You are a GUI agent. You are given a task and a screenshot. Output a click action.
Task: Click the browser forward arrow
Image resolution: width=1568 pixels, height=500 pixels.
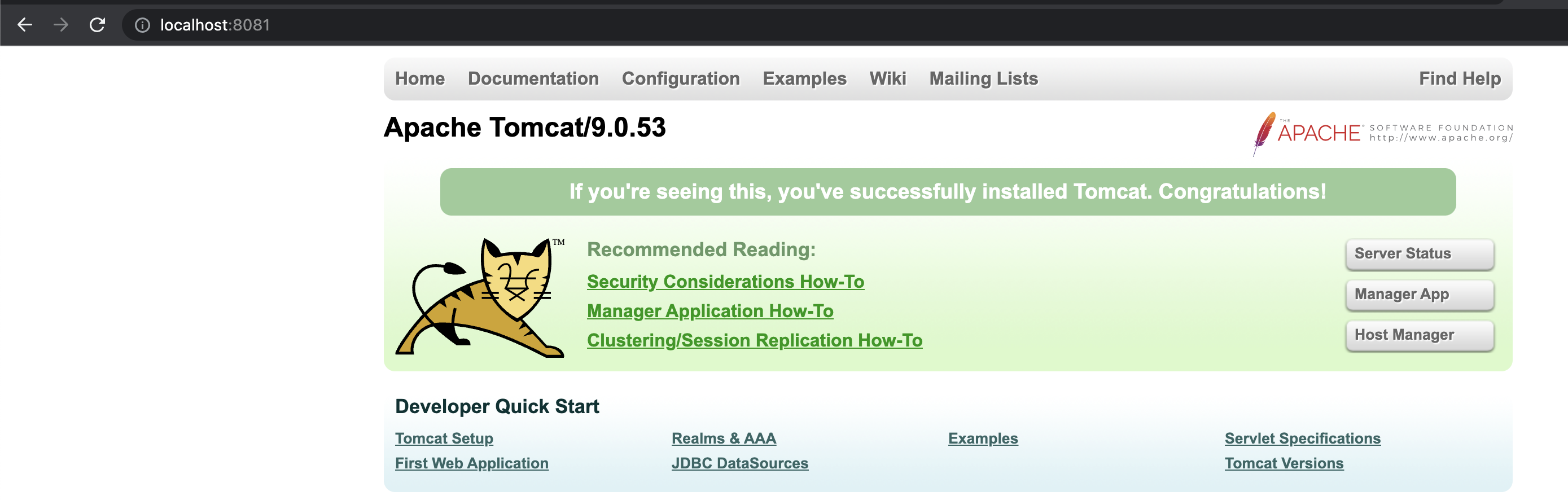pos(61,25)
